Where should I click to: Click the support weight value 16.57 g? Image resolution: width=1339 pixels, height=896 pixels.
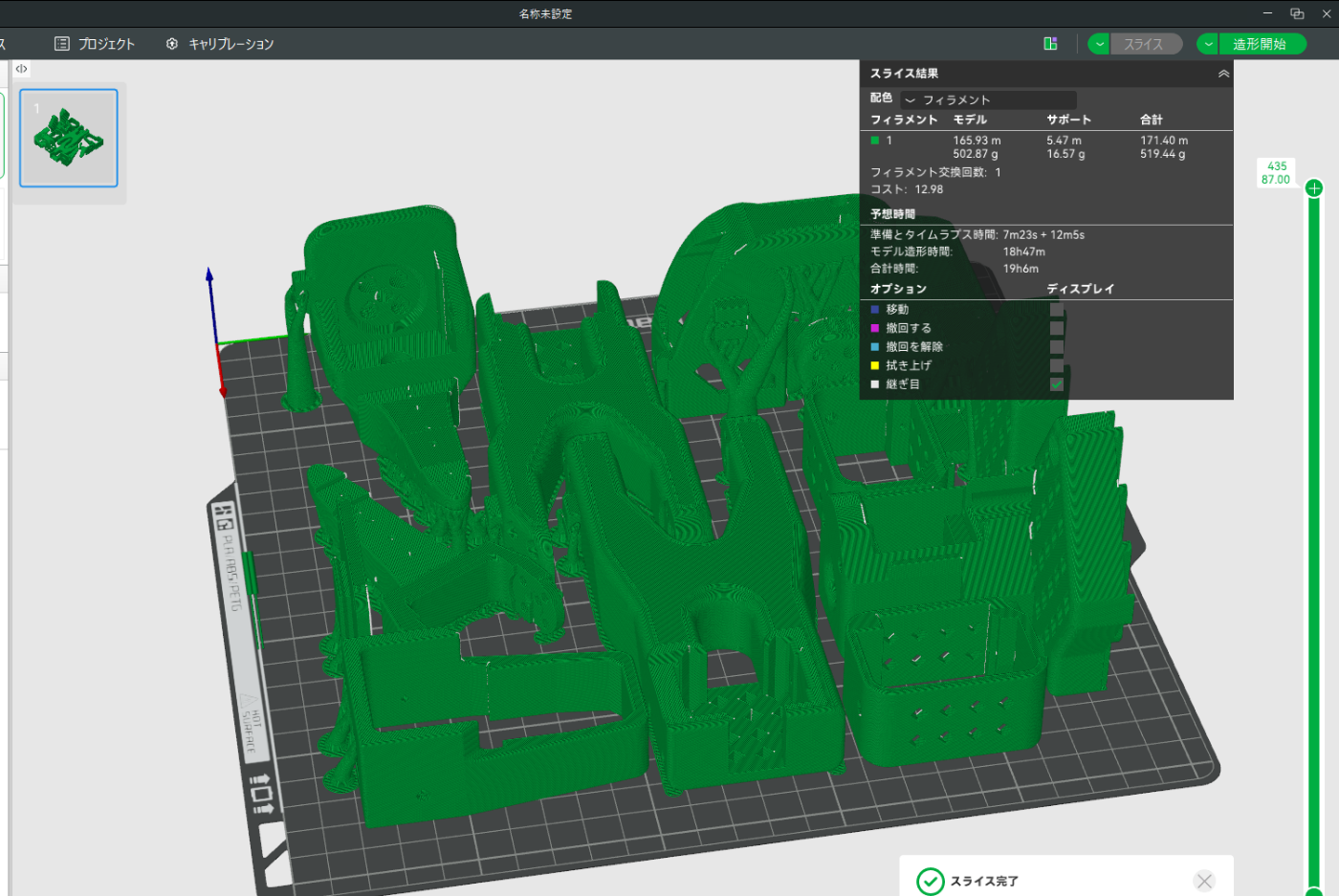point(1065,154)
